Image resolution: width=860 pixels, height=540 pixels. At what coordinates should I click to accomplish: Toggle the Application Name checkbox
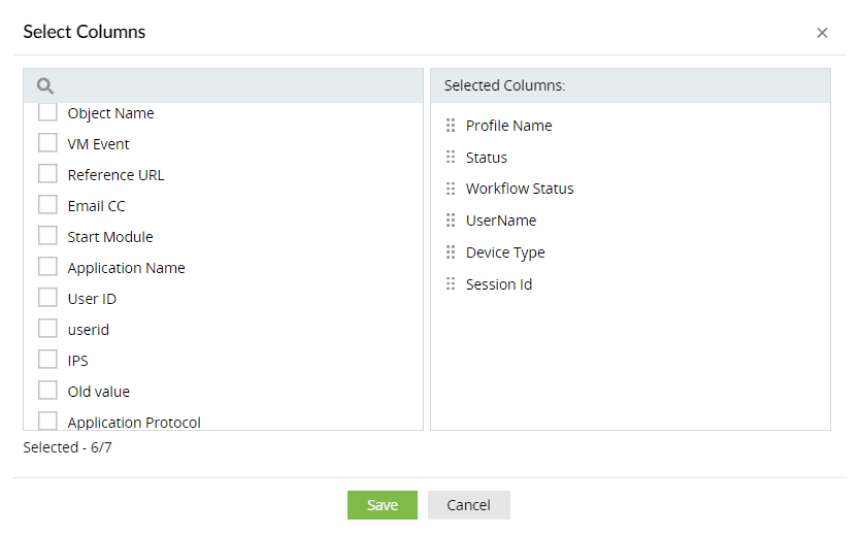[x=48, y=268]
